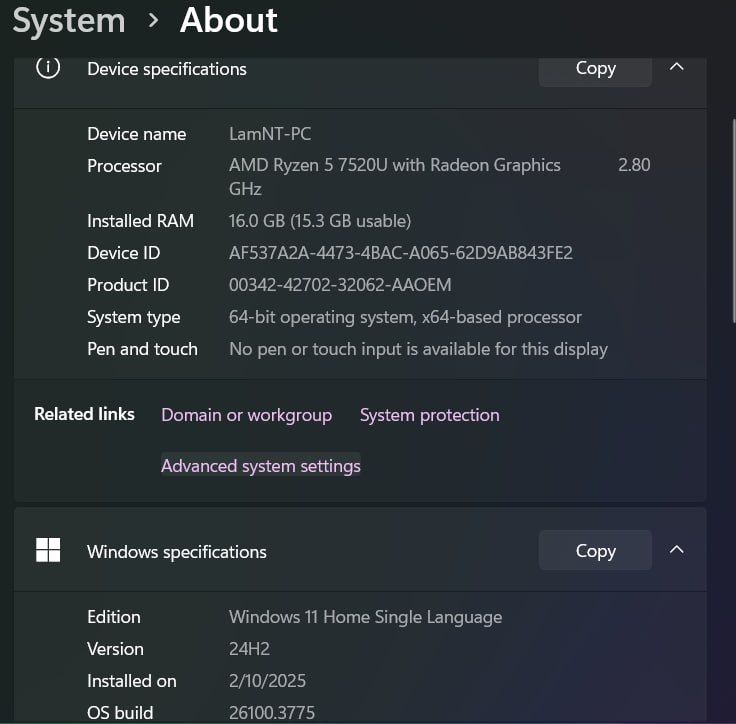Collapse the Windows specifications section
The image size is (736, 724).
tap(676, 549)
